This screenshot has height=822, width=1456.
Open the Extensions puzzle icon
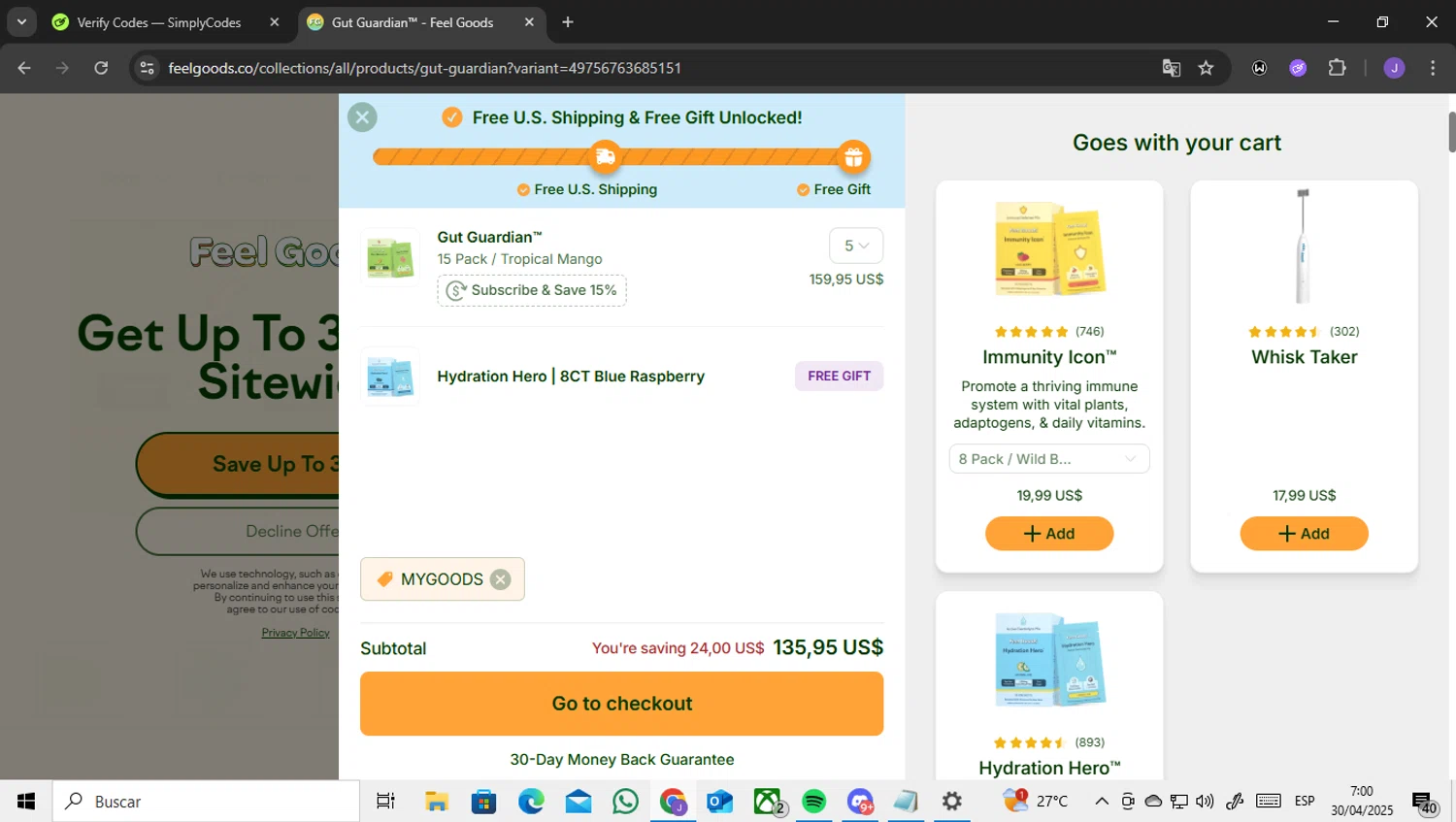pos(1338,68)
